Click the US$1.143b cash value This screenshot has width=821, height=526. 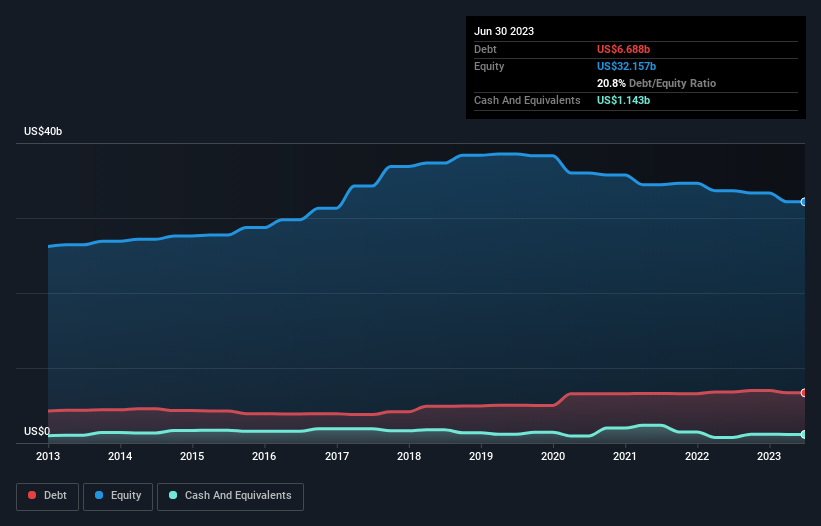point(623,100)
